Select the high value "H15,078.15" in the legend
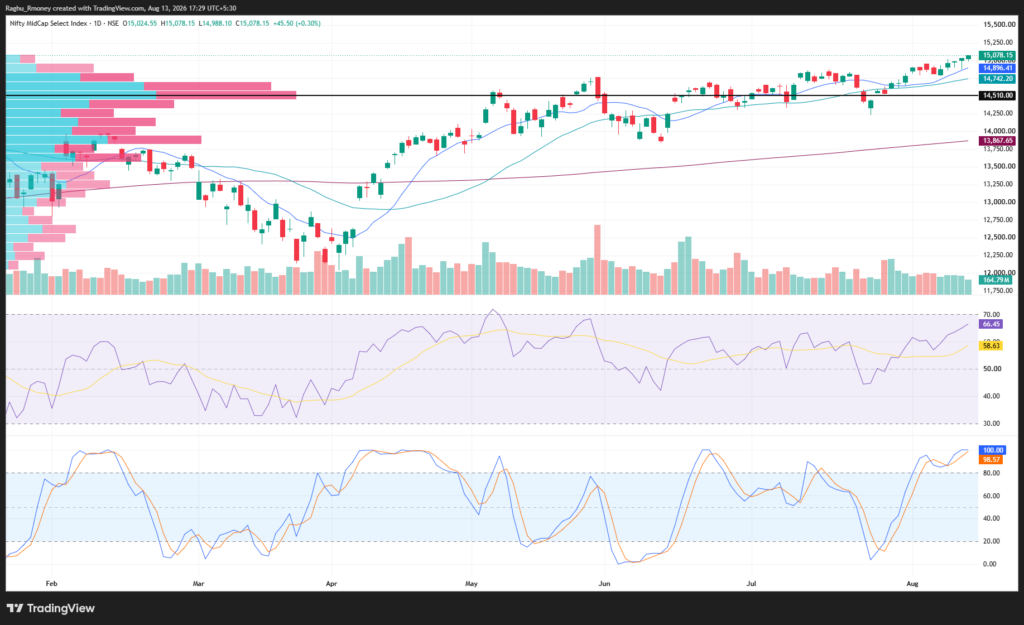Viewport: 1024px width, 625px height. point(178,23)
